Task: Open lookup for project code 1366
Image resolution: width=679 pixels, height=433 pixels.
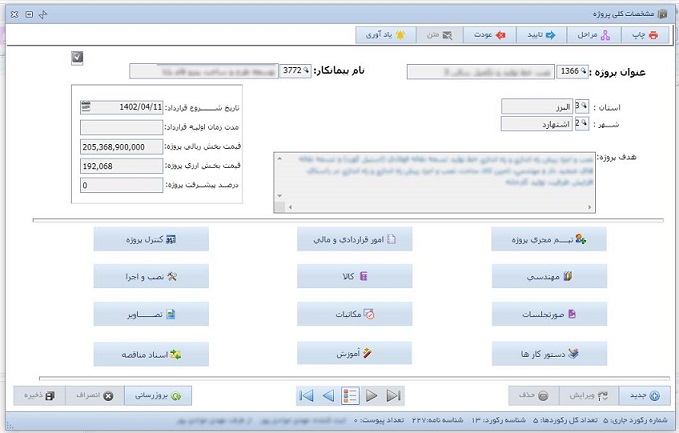Action: point(584,71)
